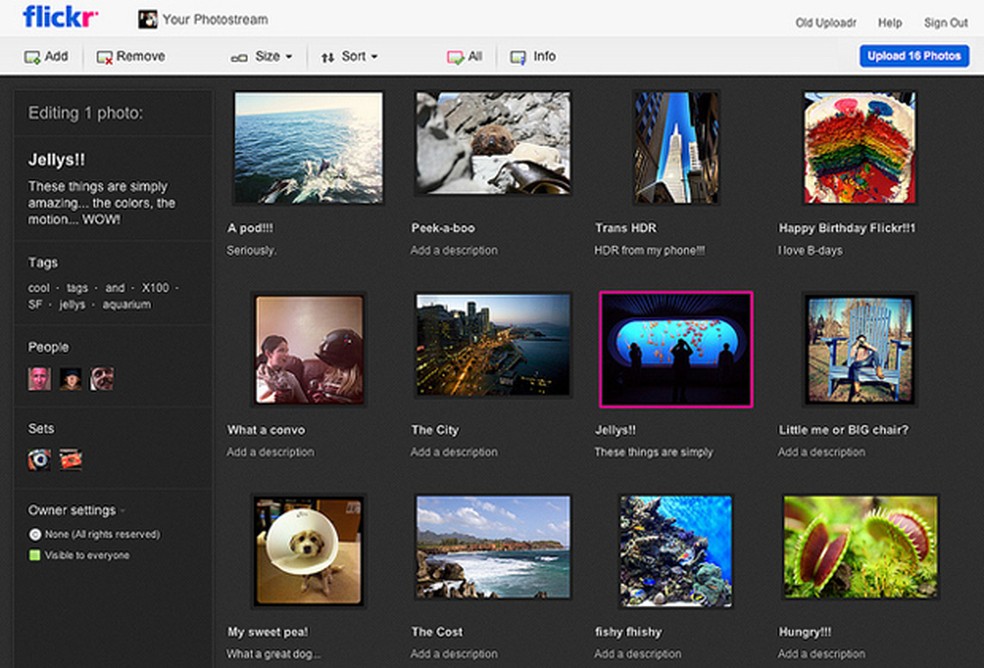Open the Sort tool icon
This screenshot has height=668, width=984.
pos(327,57)
